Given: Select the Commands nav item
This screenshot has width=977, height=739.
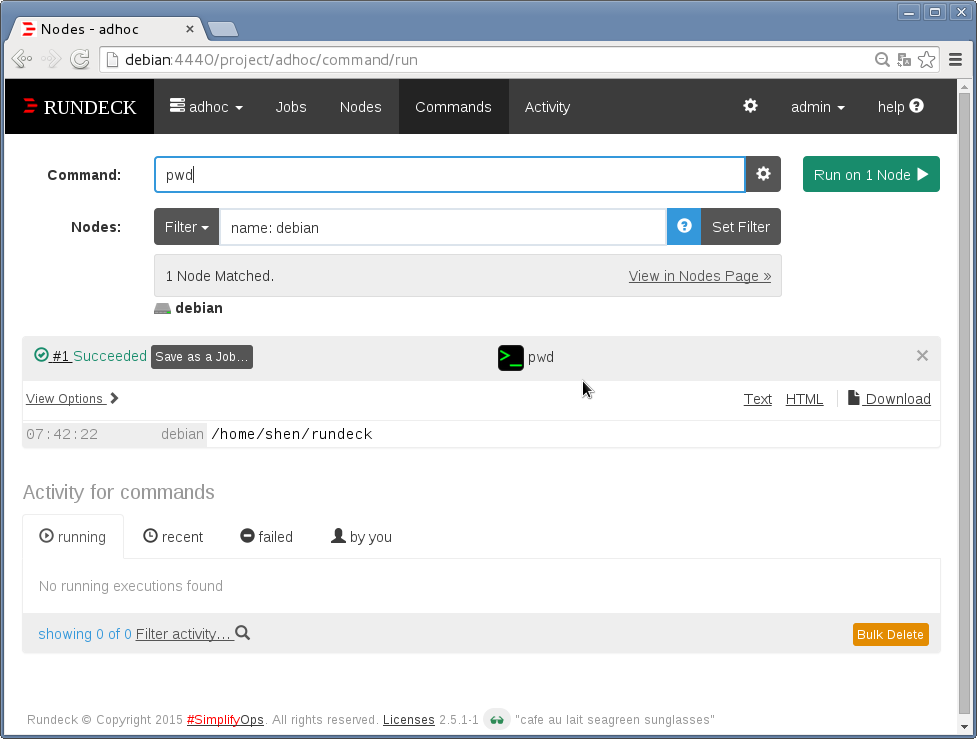Looking at the screenshot, I should [x=453, y=107].
